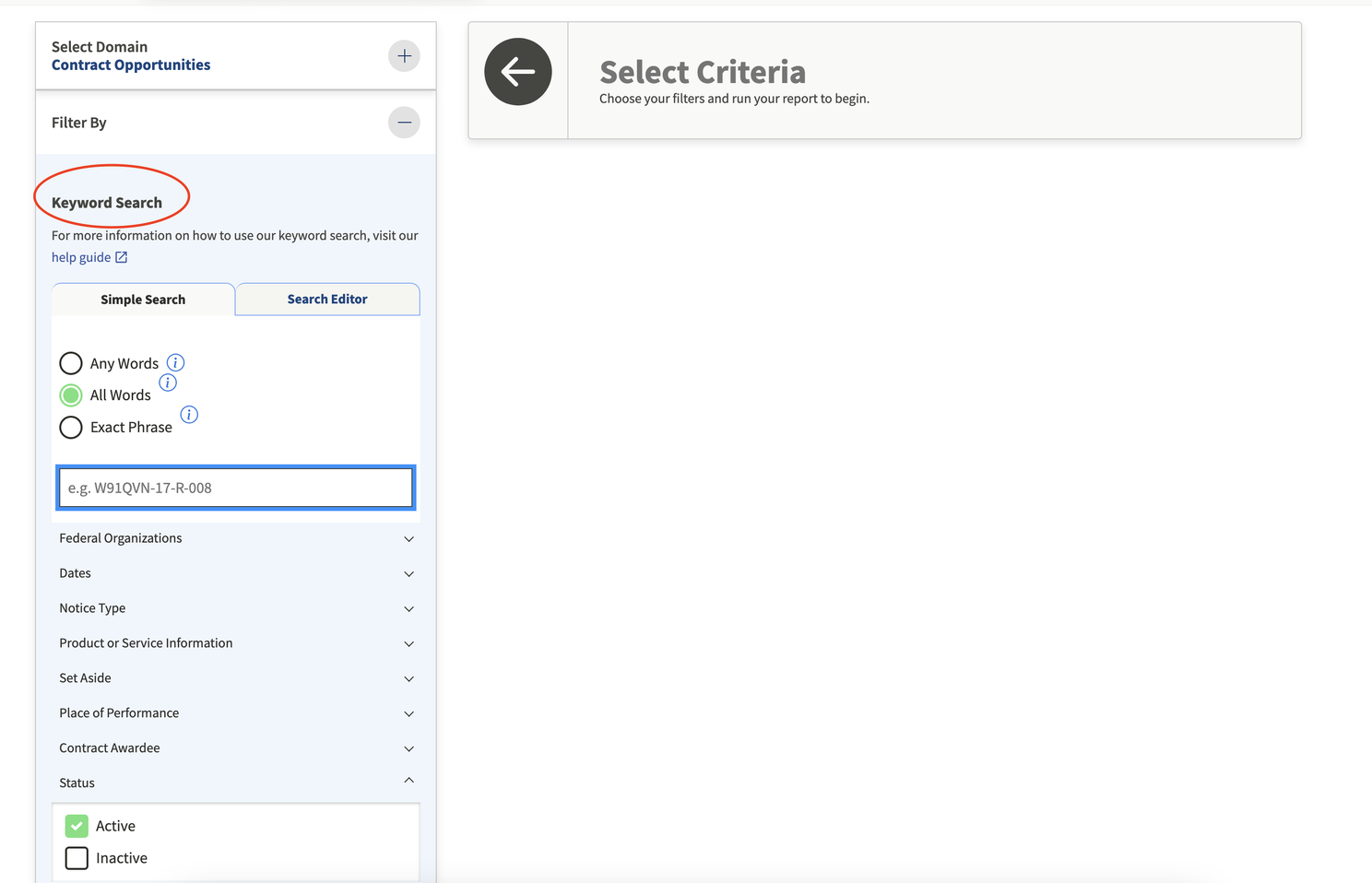Expand Product or Service Information filter
This screenshot has width=1372, height=883.
coord(236,643)
